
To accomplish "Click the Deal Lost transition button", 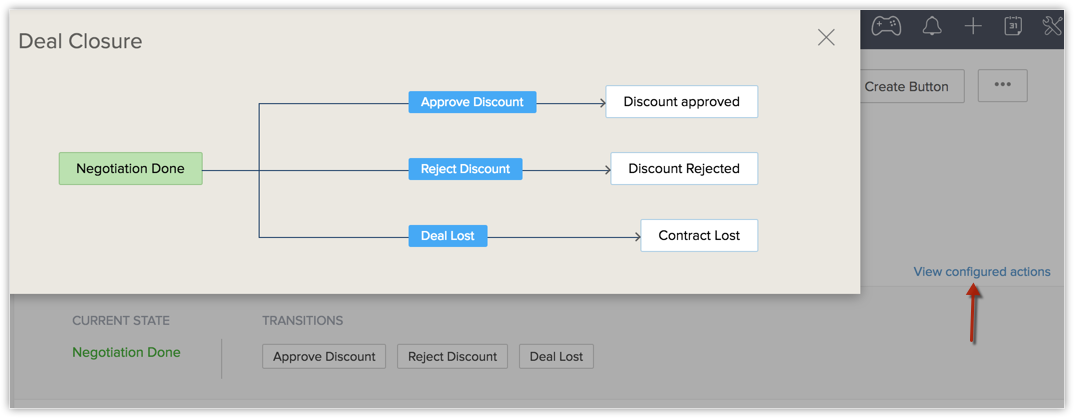I will [x=556, y=356].
